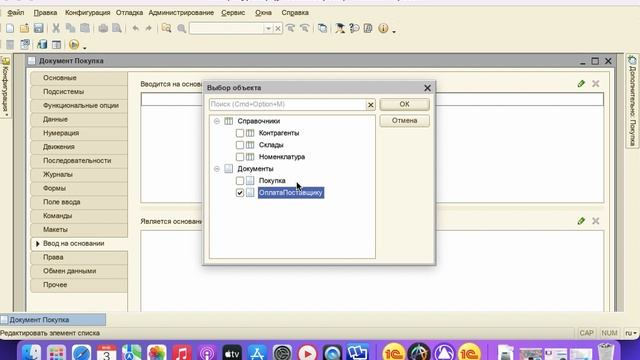The image size is (640, 360).
Task: Click the open file folder icon
Action: coord(24,28)
